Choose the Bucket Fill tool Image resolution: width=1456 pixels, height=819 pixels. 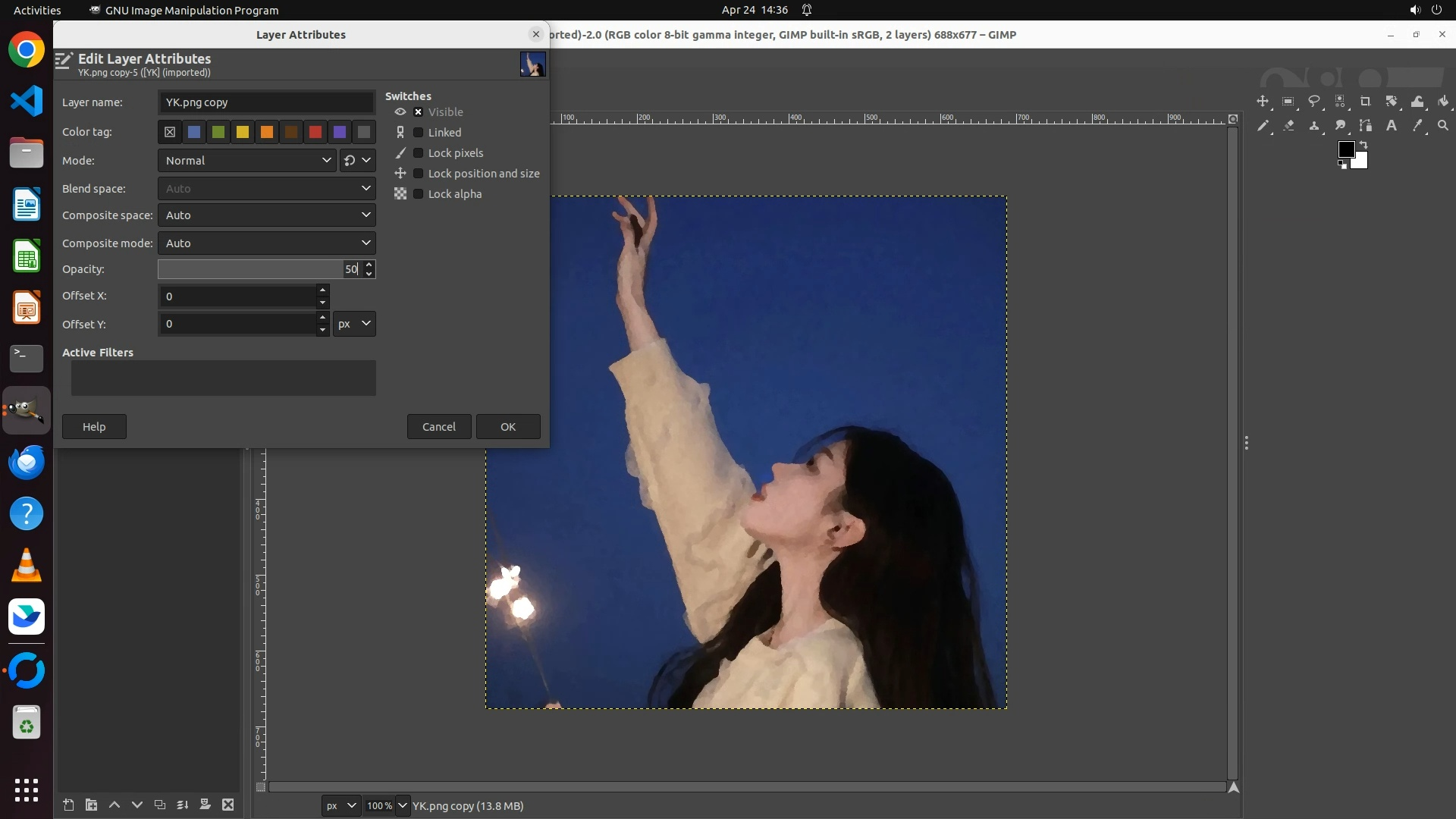1443,102
